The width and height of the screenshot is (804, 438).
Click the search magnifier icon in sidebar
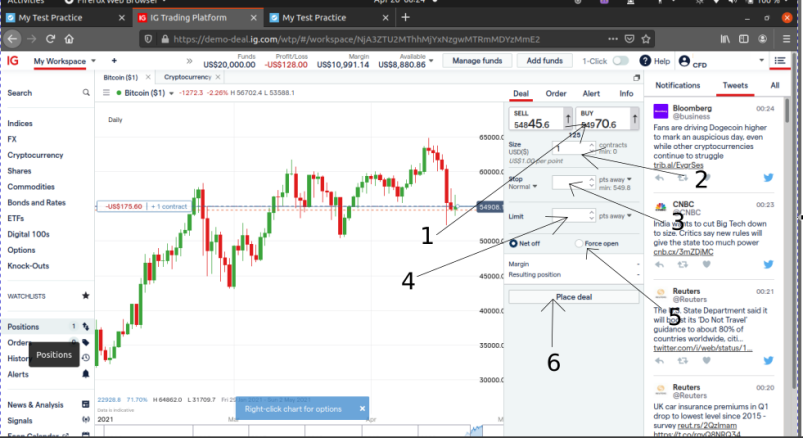coord(86,93)
